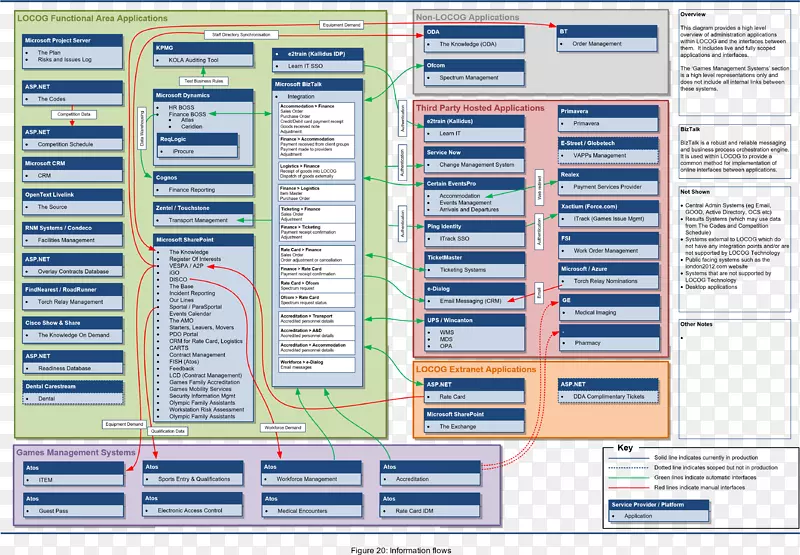Select the 'FindNearest / RoadRunner' box title

tap(61, 290)
